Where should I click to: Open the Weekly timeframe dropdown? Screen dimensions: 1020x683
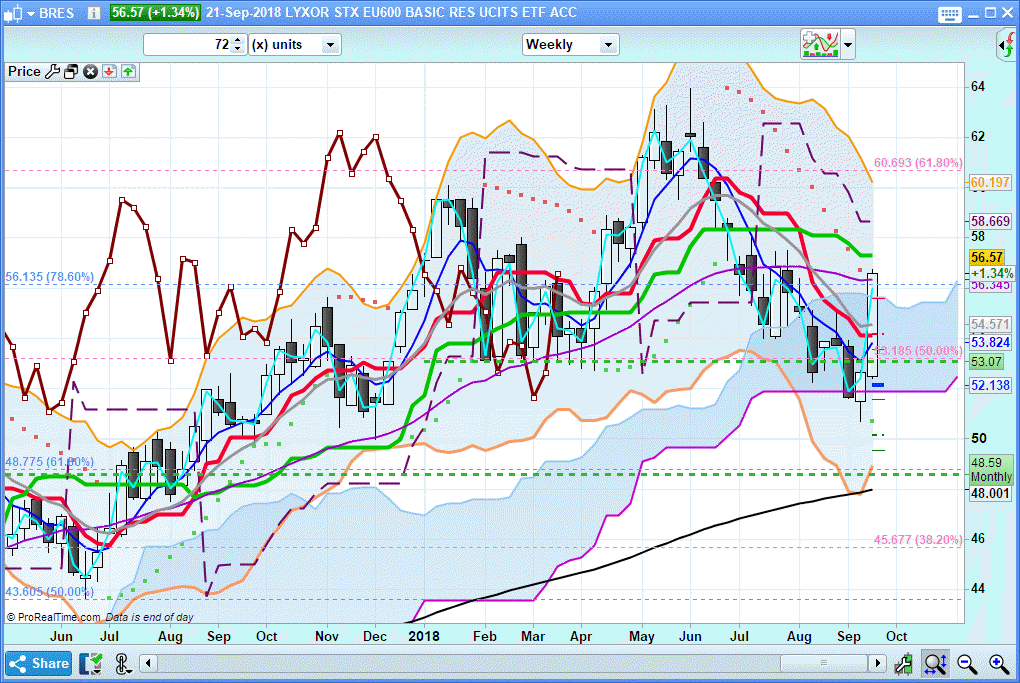coord(570,44)
